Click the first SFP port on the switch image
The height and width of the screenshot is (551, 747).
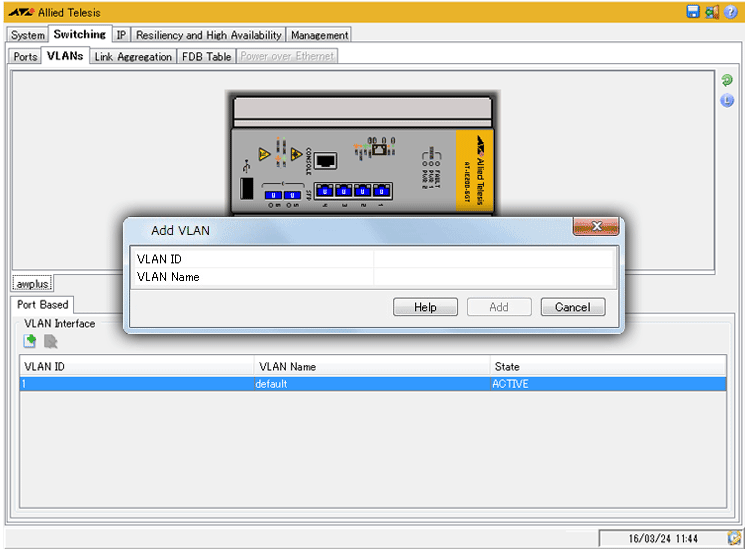pyautogui.click(x=273, y=195)
